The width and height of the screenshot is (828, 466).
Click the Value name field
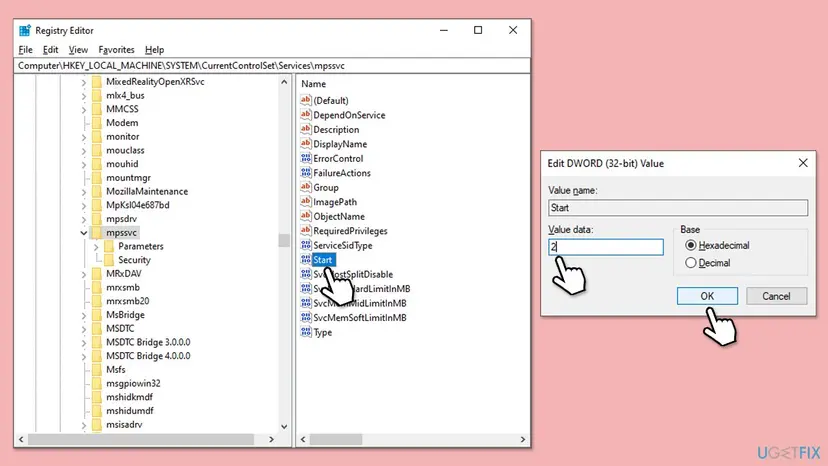pos(678,208)
